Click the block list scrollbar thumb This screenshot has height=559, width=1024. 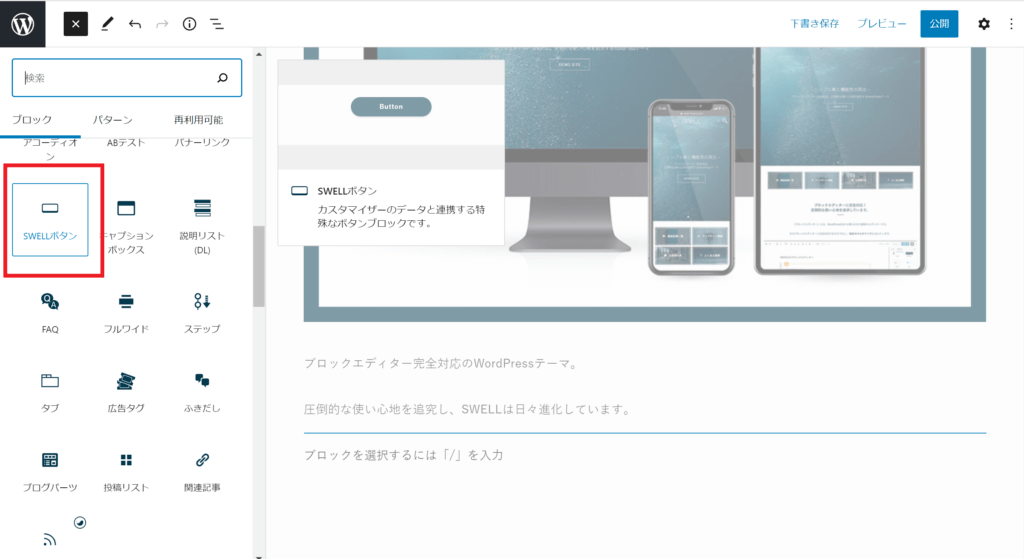tap(259, 266)
